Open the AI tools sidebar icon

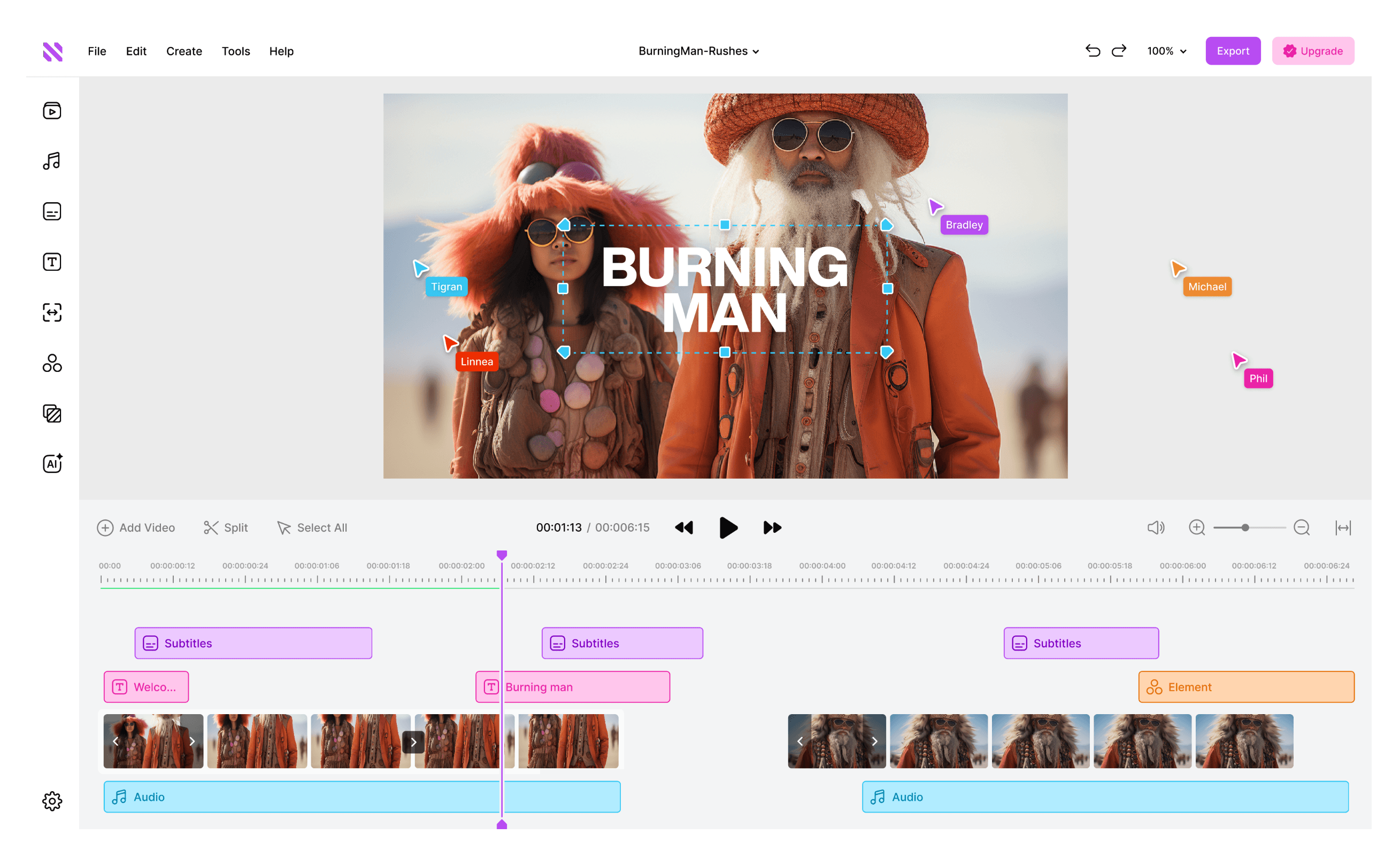click(x=52, y=463)
